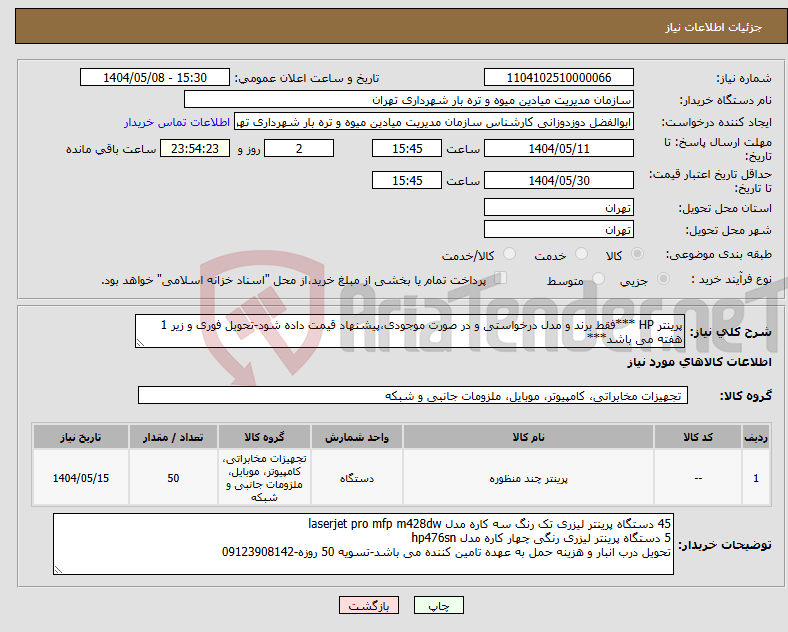Click the تعداد / مقدار column header

coord(173,437)
